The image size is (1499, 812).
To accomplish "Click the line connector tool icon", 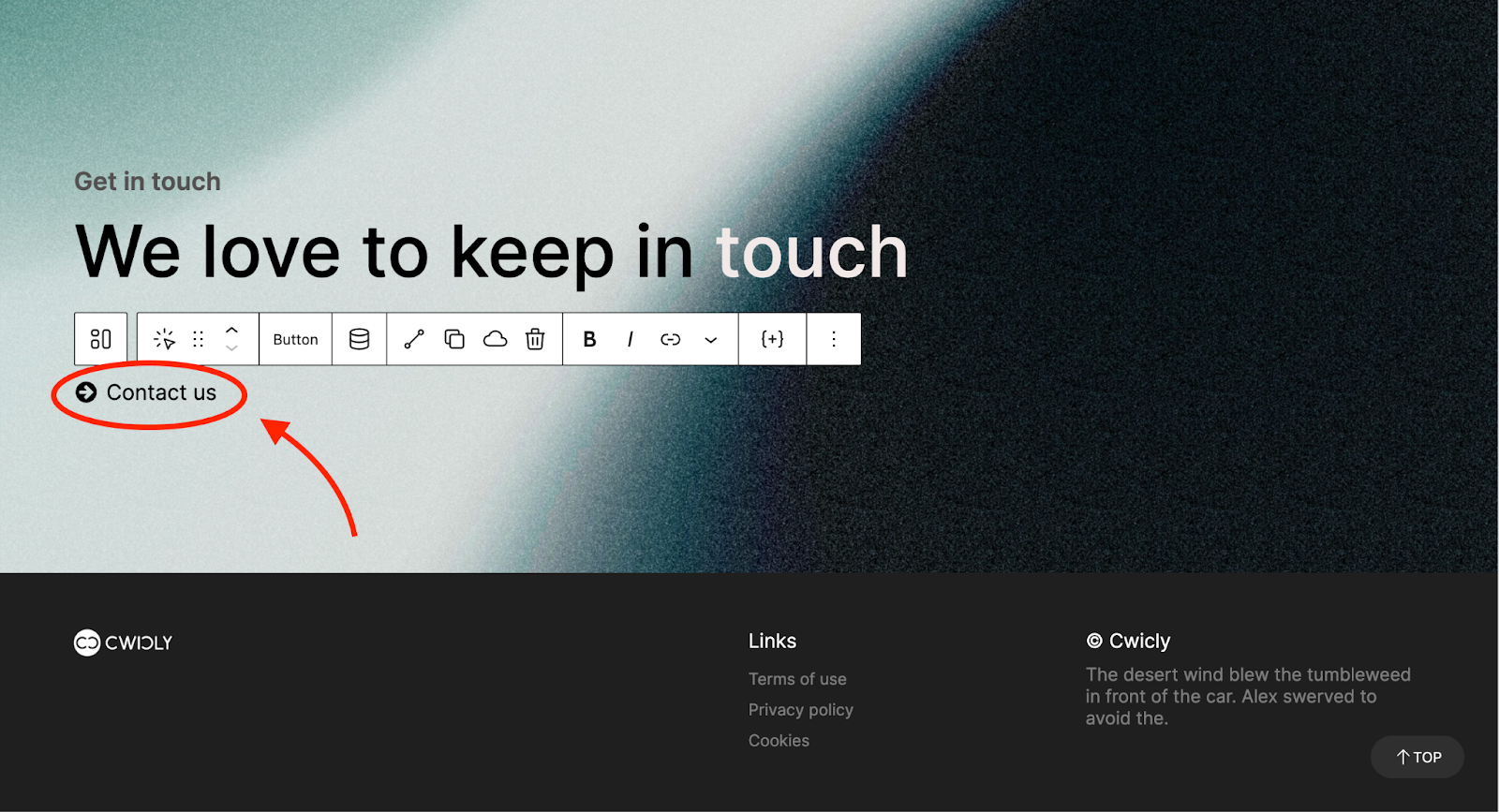I will point(414,339).
